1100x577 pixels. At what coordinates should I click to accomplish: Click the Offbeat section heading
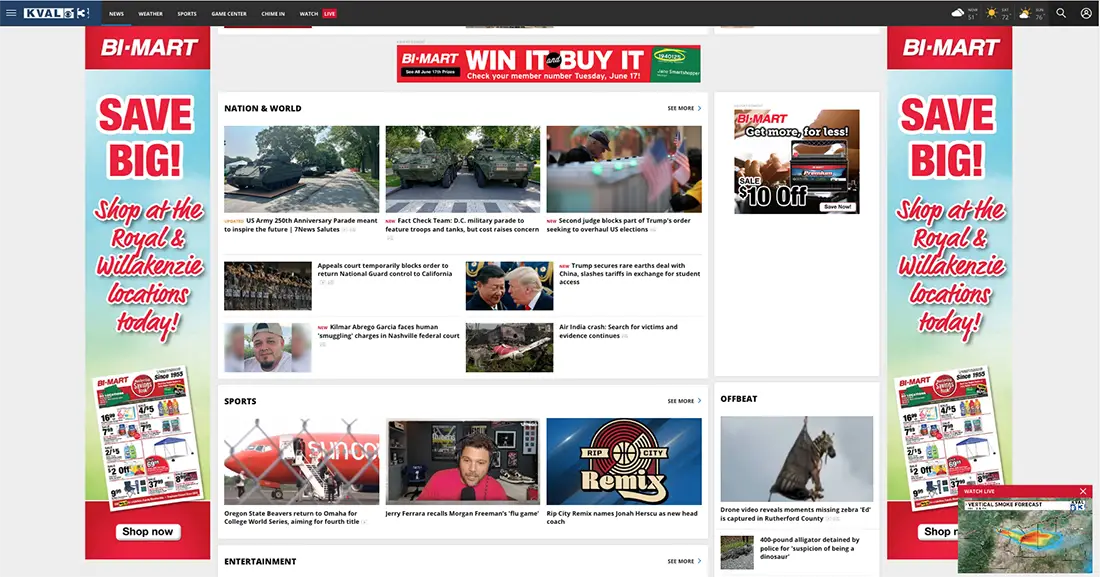(x=739, y=399)
